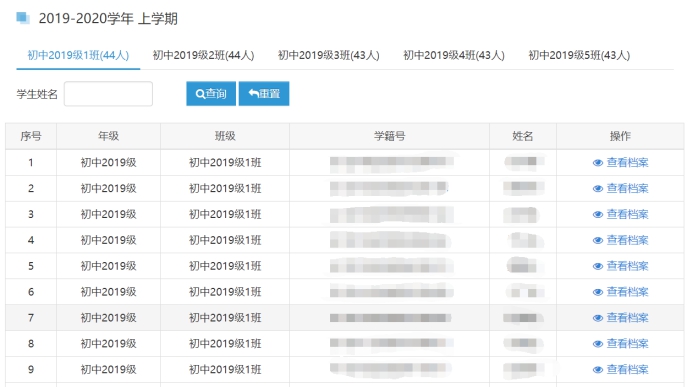Click the blurred name in row 2
Image resolution: width=692 pixels, height=387 pixels.
(524, 188)
